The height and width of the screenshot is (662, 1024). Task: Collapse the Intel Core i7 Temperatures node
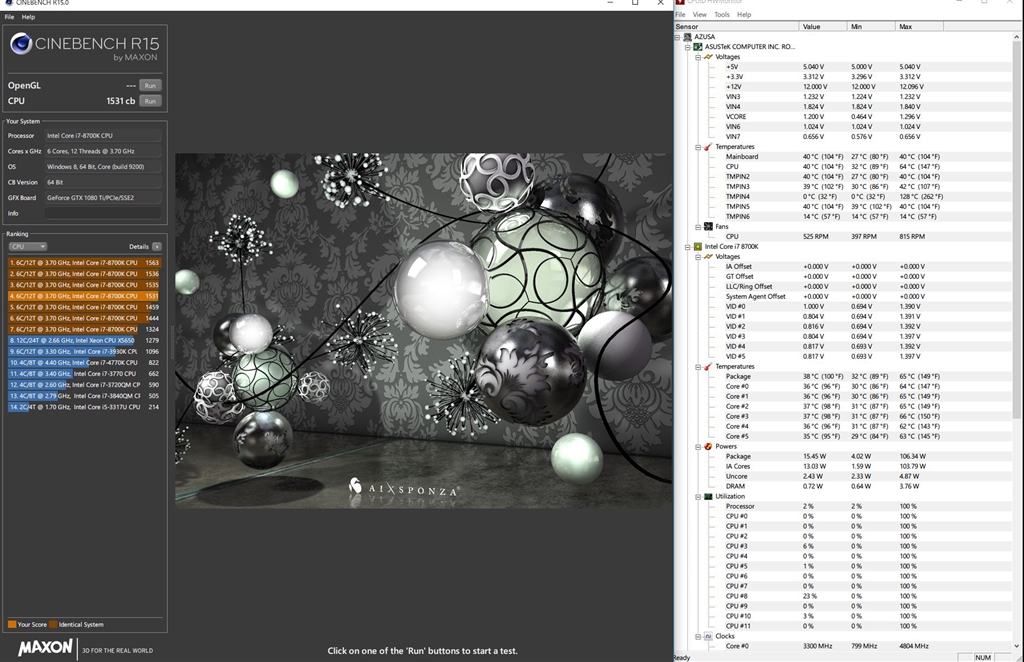click(x=697, y=367)
